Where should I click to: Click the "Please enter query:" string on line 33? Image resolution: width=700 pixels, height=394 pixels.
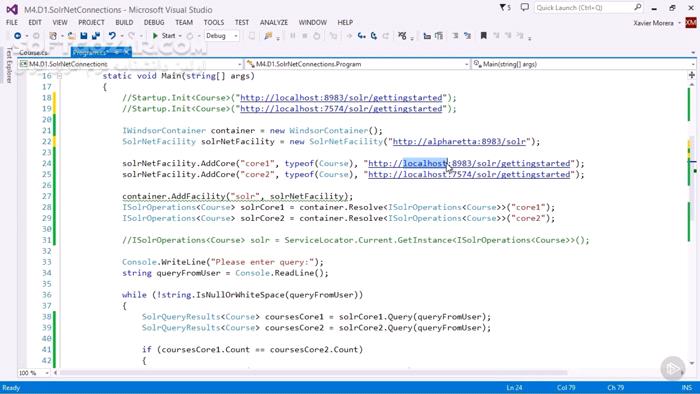[263, 262]
